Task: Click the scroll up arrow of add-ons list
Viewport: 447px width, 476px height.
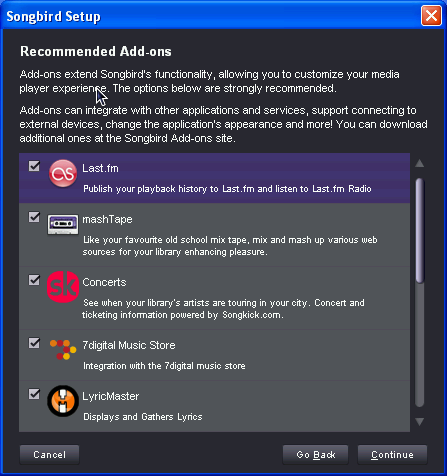Action: 420,163
